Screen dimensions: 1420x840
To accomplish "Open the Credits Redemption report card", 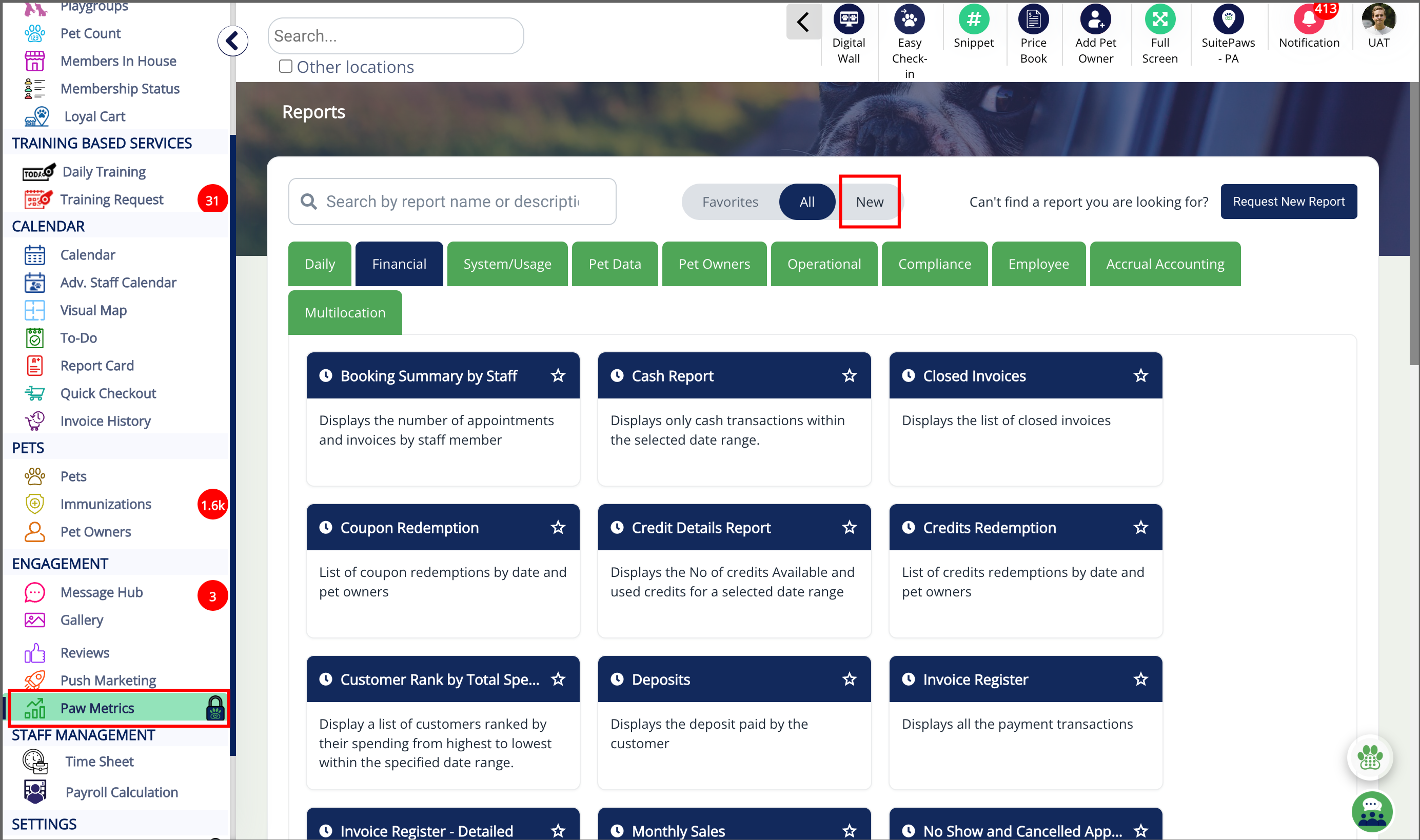I will coord(1025,571).
